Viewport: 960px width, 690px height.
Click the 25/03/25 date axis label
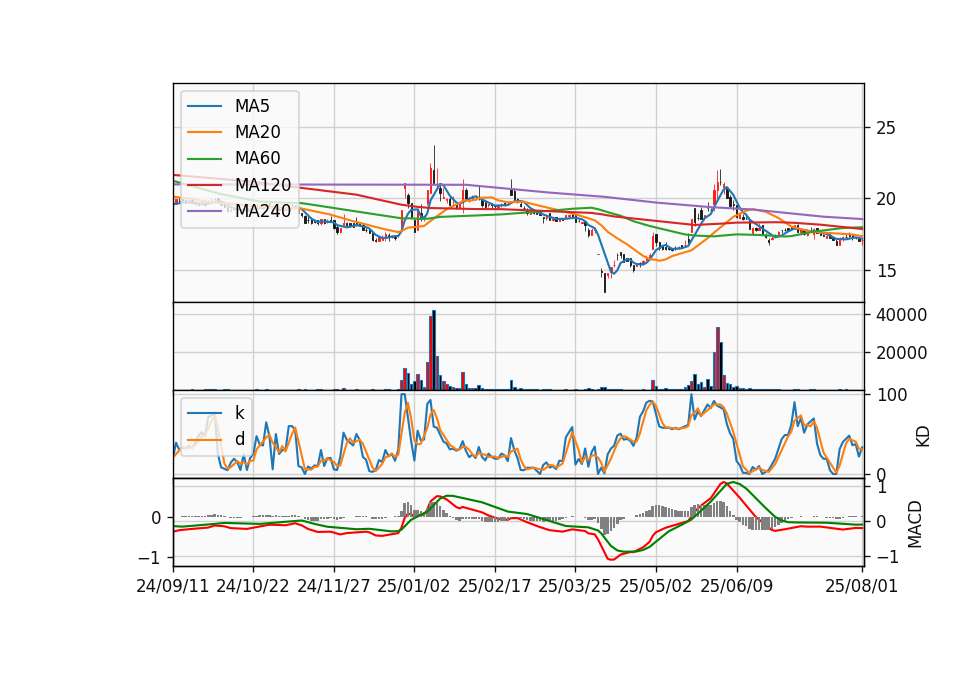[x=575, y=586]
